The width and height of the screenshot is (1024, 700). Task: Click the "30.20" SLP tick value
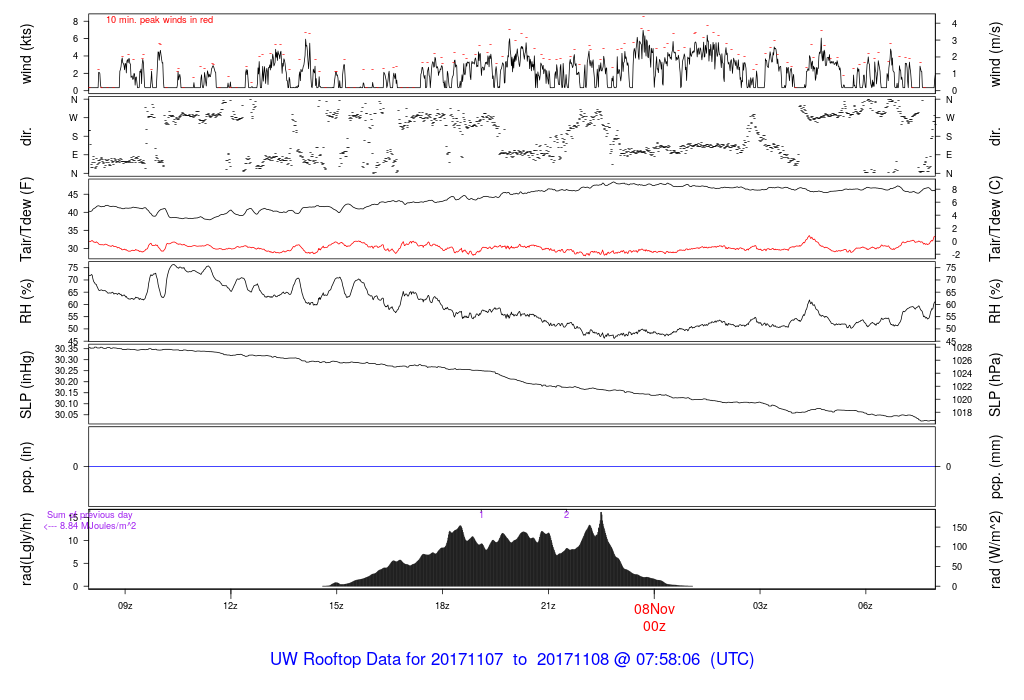(x=67, y=382)
